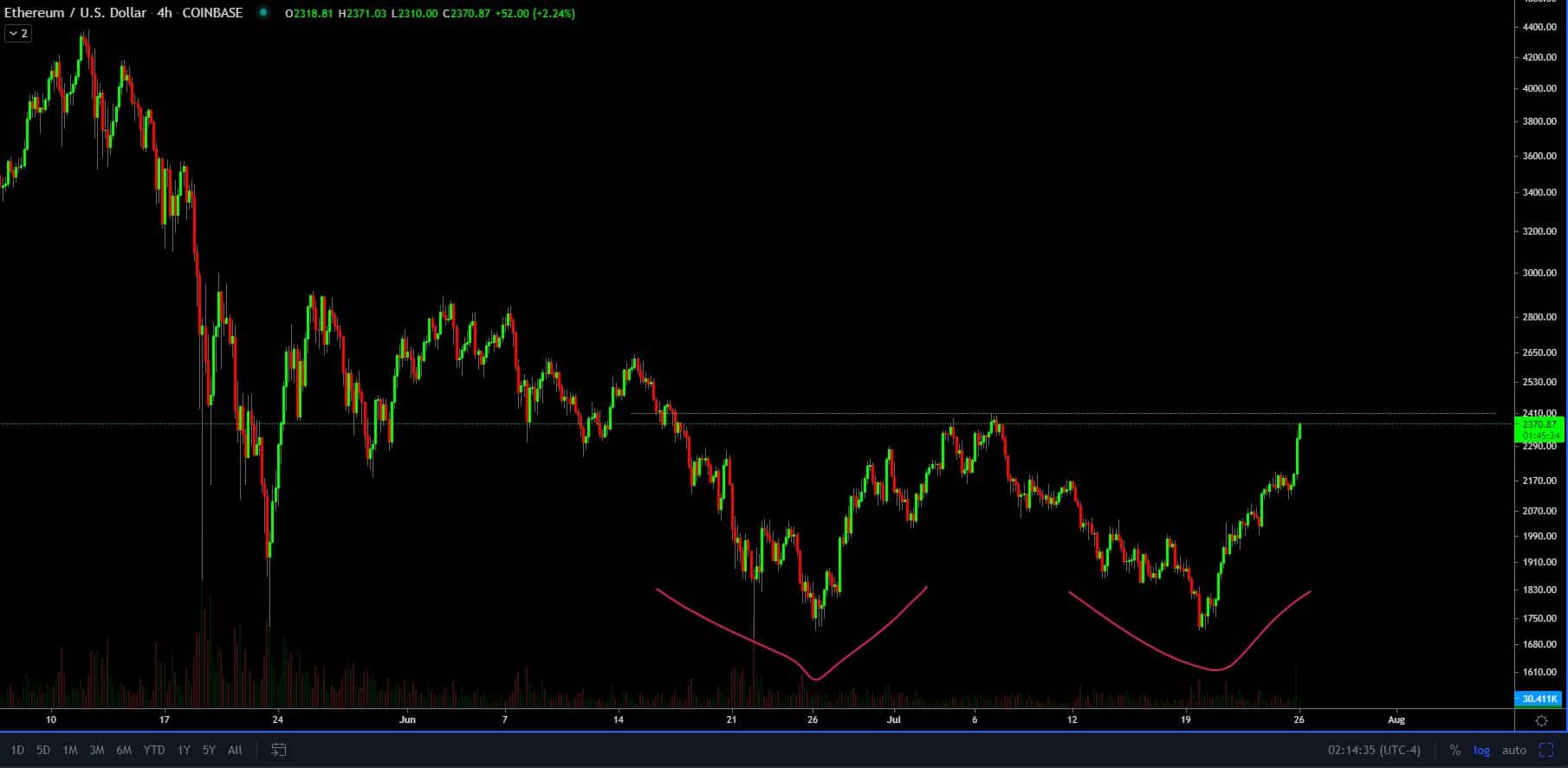Switch to the 1D date range
The image size is (1568, 768).
click(x=17, y=750)
